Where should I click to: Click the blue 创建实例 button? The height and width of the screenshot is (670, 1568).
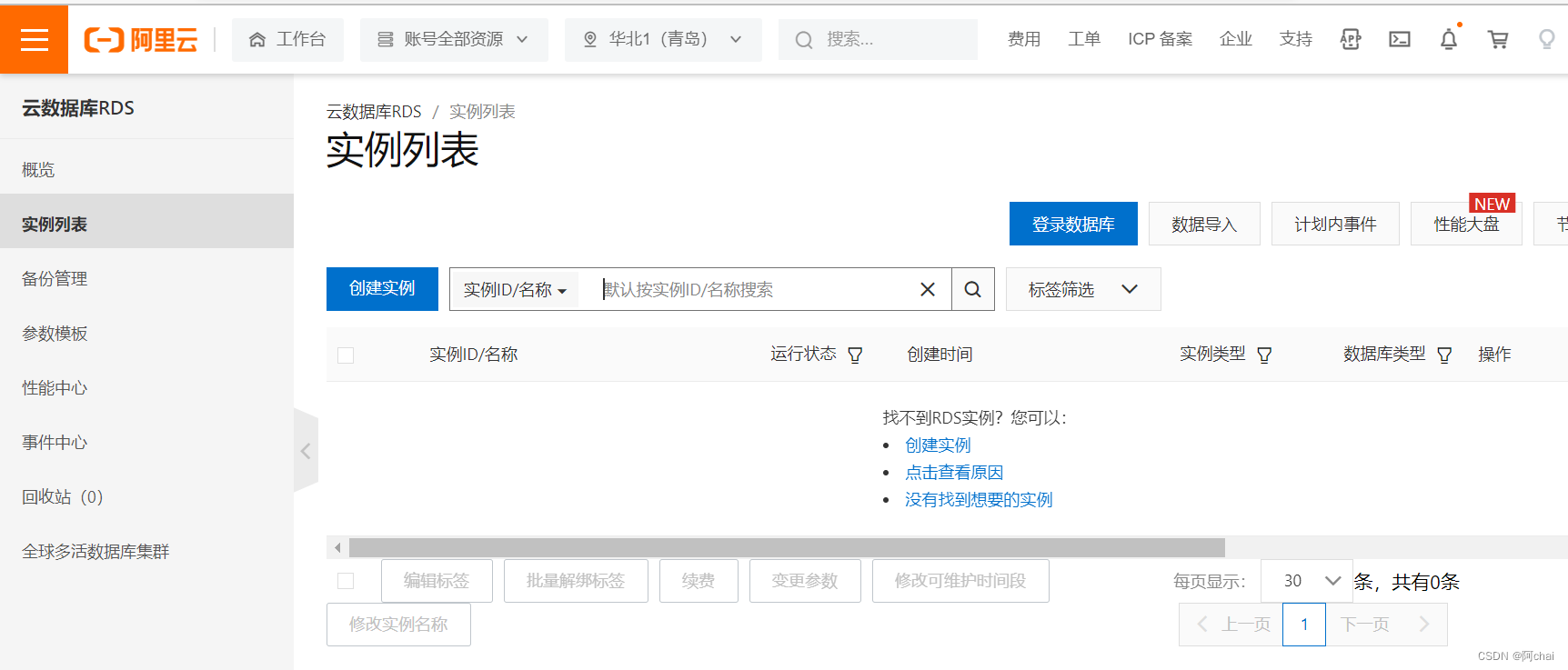coord(382,289)
